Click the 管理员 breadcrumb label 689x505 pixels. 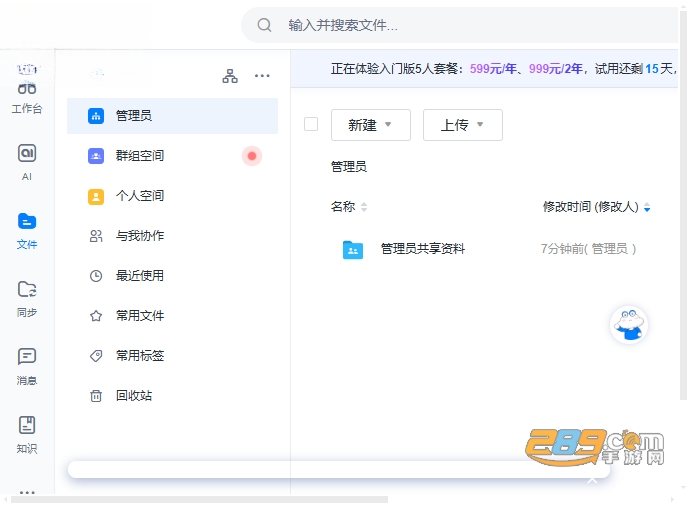tap(348, 167)
